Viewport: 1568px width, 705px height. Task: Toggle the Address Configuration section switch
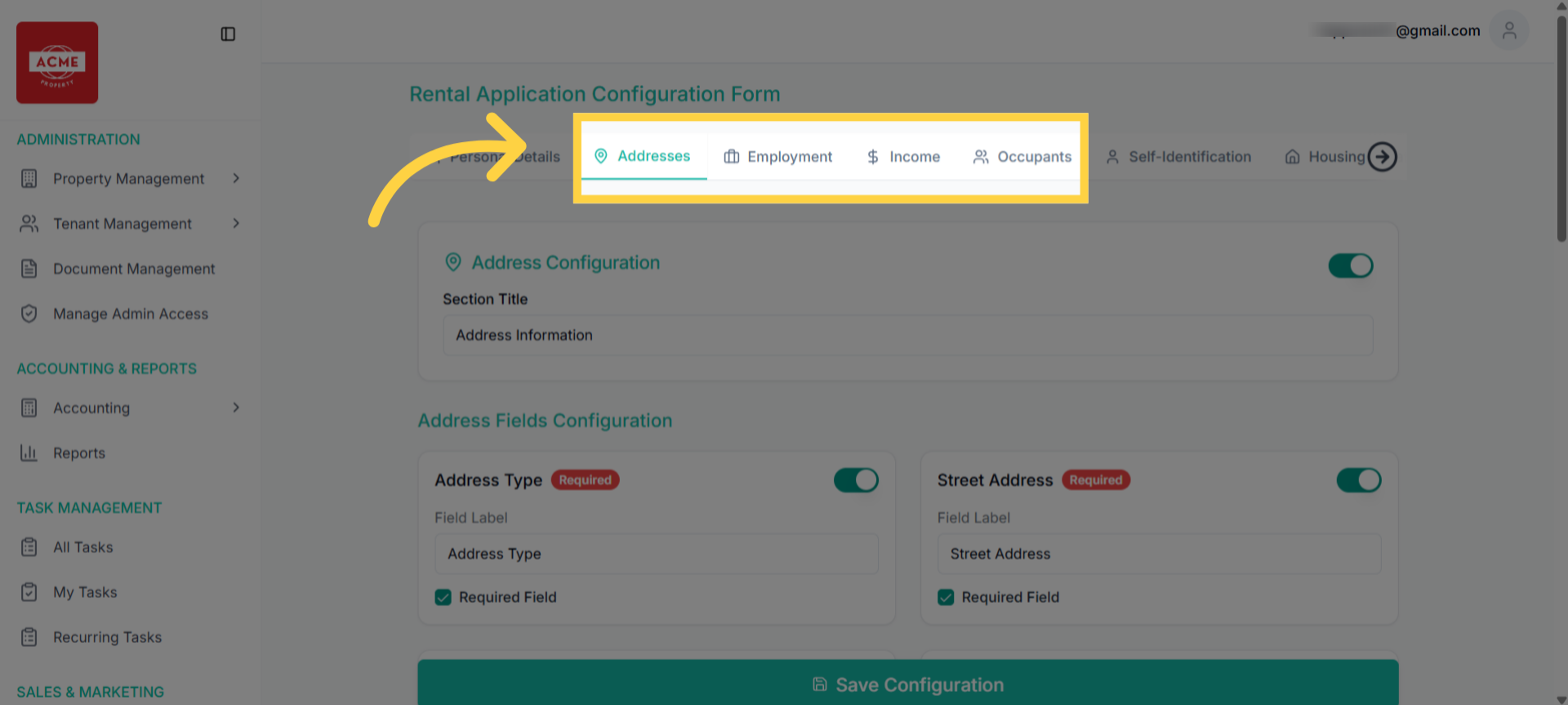click(x=1351, y=265)
